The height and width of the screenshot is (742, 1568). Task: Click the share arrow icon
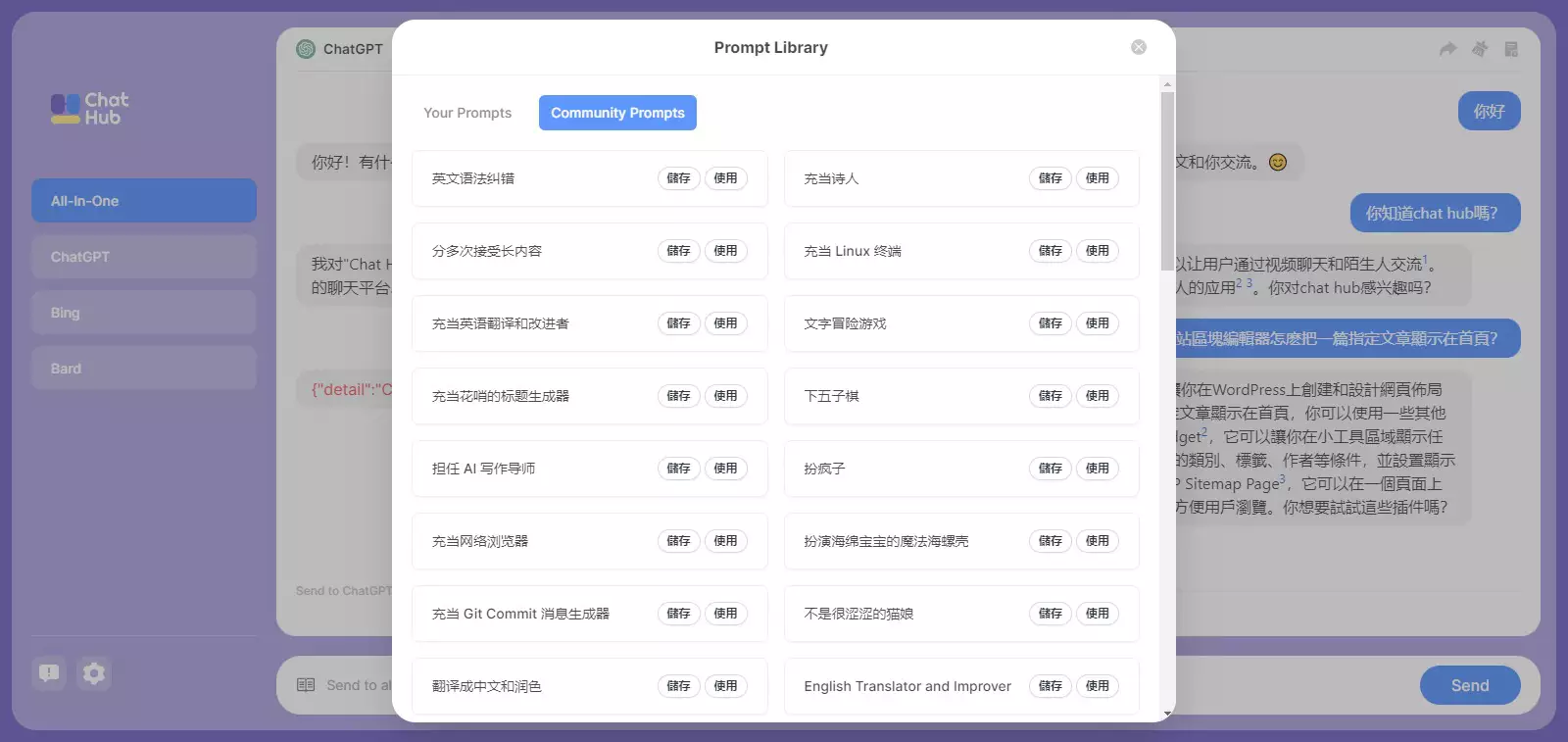(x=1447, y=49)
